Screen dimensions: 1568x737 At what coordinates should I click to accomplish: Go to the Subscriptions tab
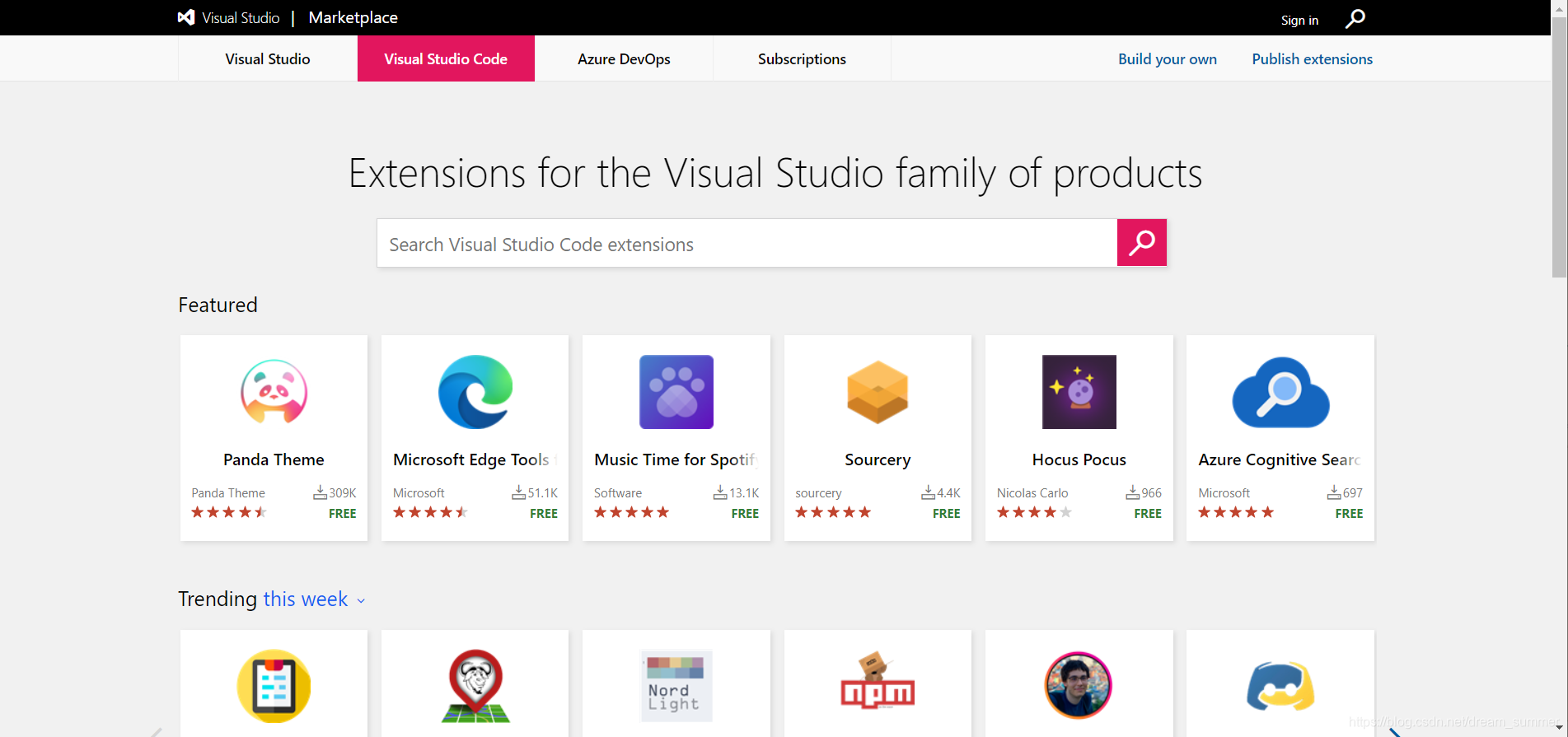[x=802, y=58]
